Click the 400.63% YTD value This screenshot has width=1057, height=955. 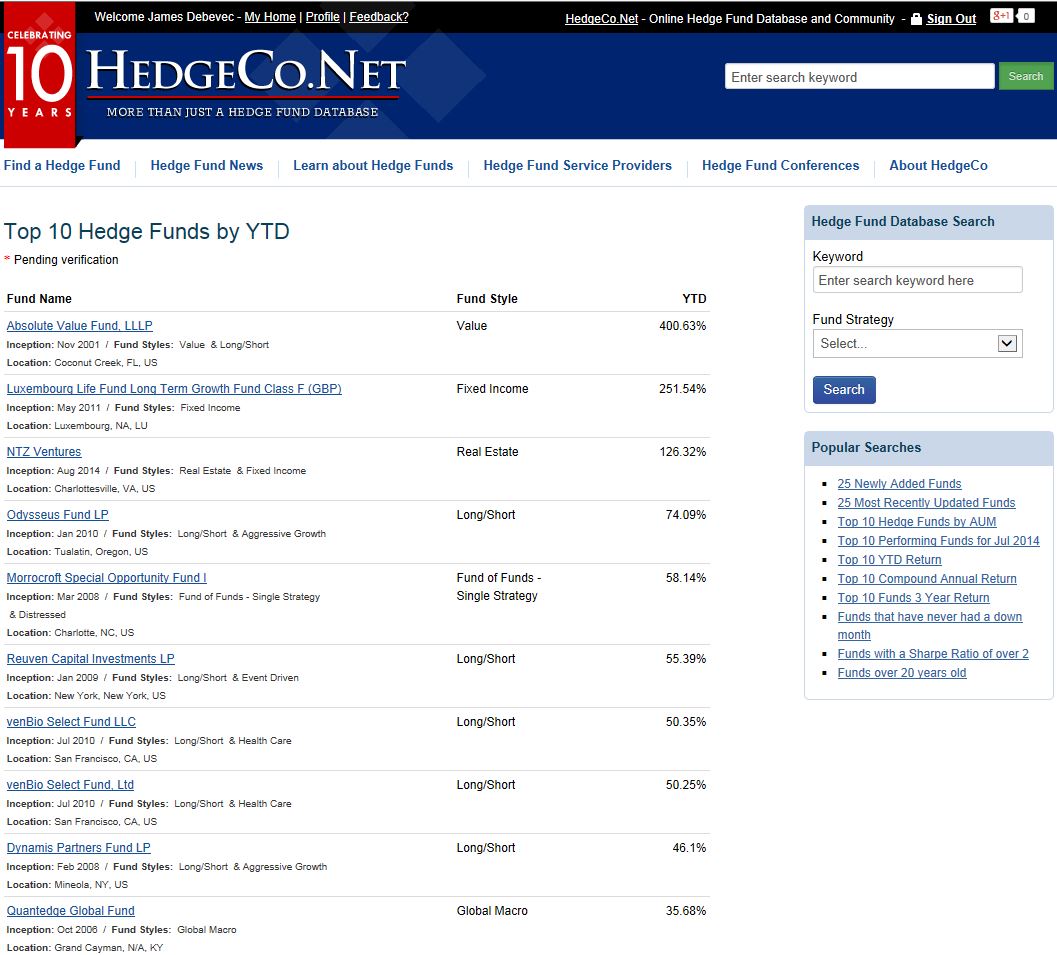tap(682, 326)
